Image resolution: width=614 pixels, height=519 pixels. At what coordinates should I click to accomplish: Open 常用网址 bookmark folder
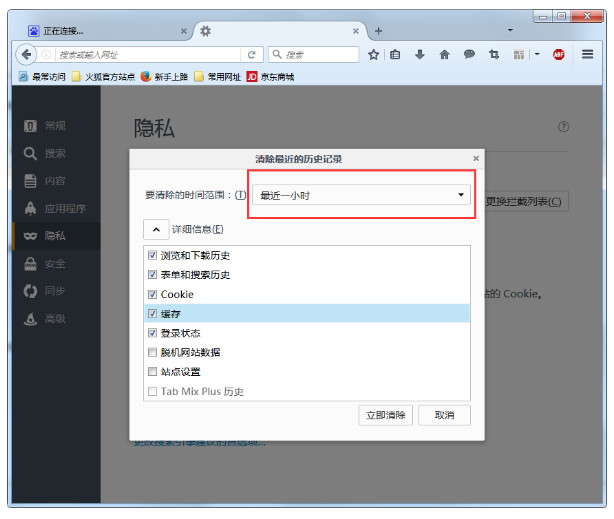pyautogui.click(x=218, y=77)
